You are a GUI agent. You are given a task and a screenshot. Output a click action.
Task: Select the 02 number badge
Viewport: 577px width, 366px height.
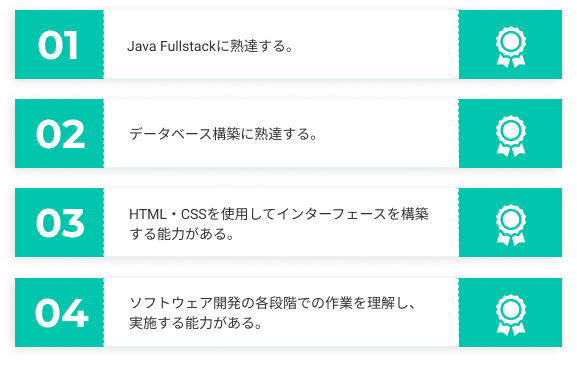(59, 134)
